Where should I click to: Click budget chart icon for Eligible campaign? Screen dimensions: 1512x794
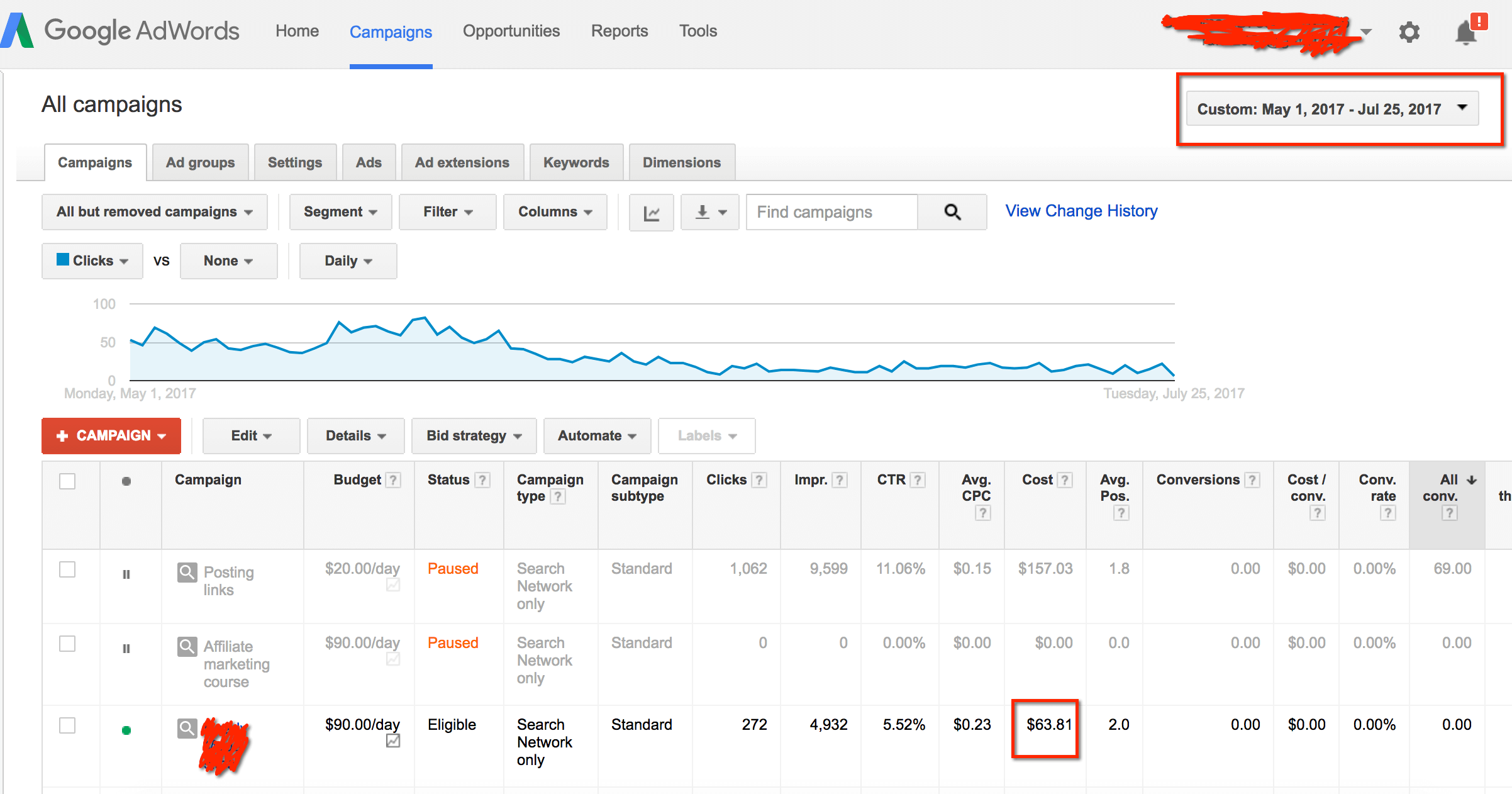pos(393,741)
